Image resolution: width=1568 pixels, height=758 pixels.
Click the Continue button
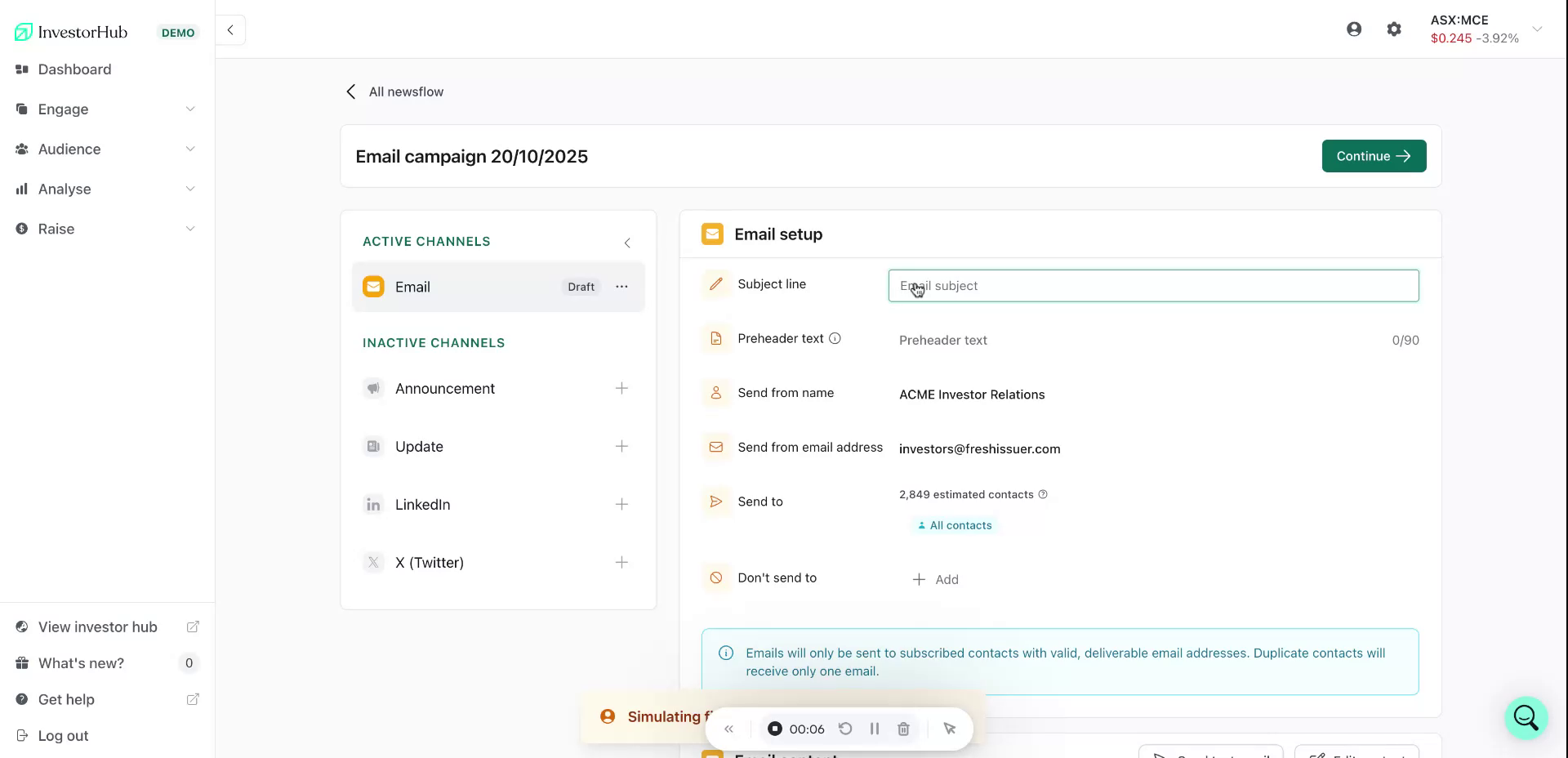1374,156
